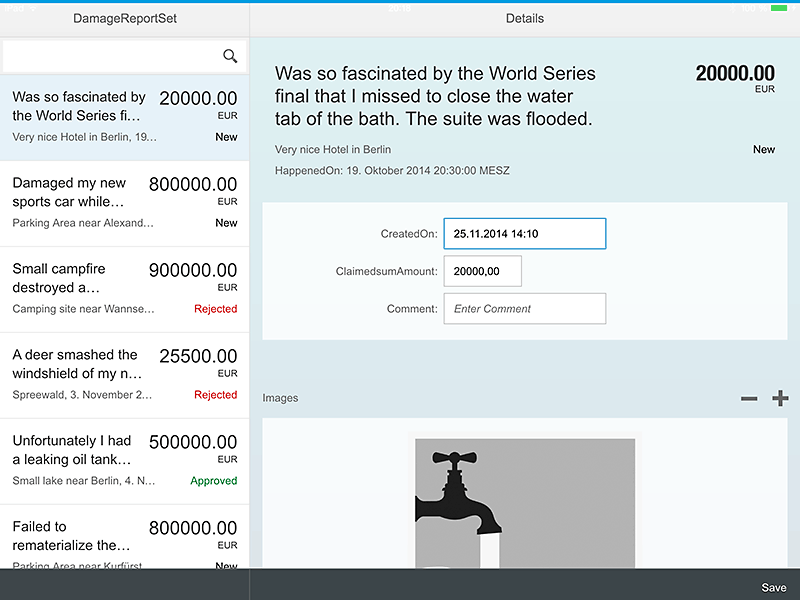This screenshot has height=600, width=800.
Task: Click the Save button
Action: [773, 588]
